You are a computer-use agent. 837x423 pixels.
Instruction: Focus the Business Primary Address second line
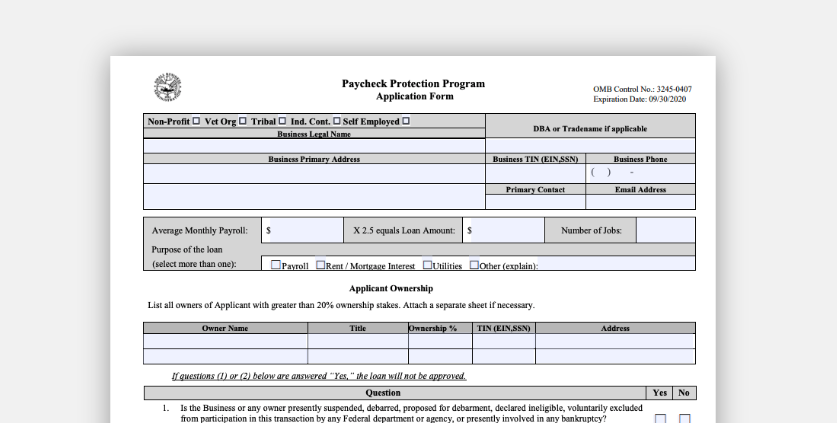coord(314,197)
